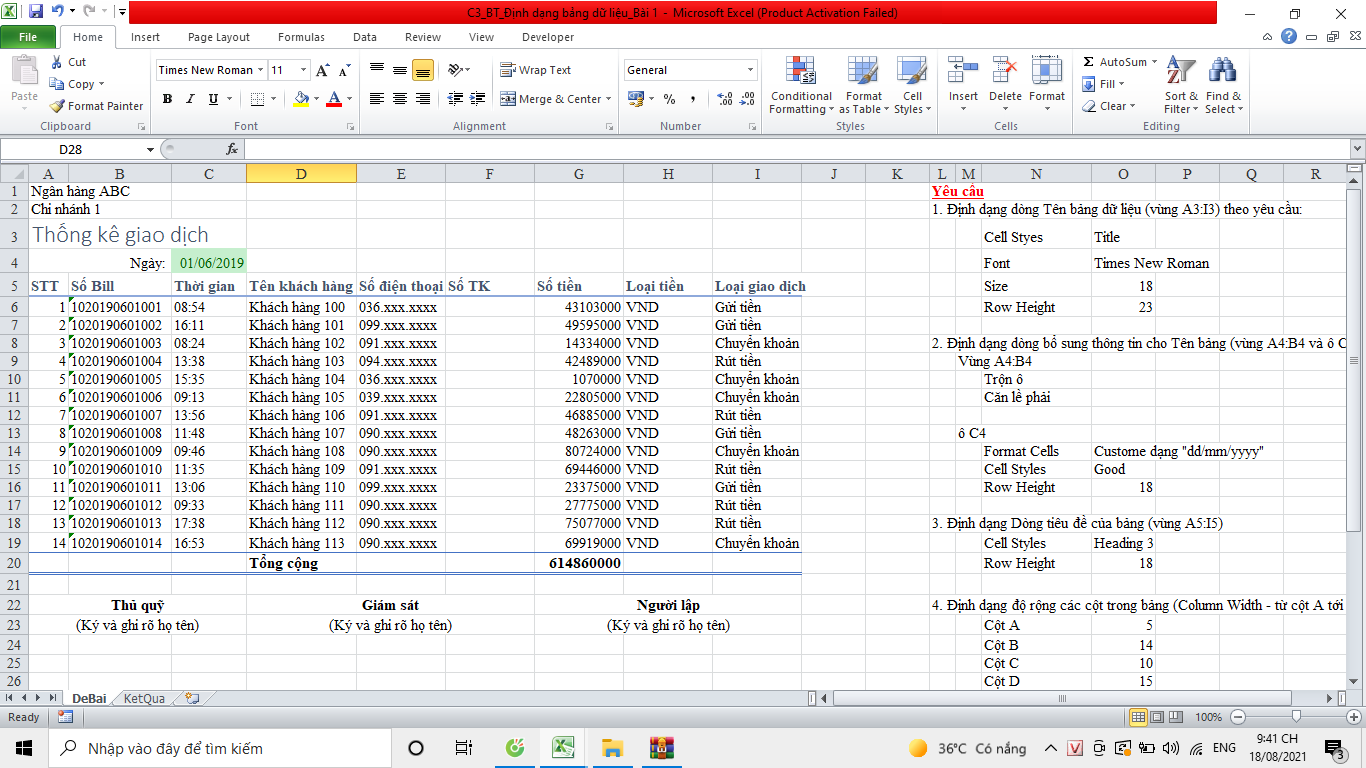Open Cell Styles gallery
Image resolution: width=1366 pixels, height=768 pixels.
pyautogui.click(x=911, y=86)
